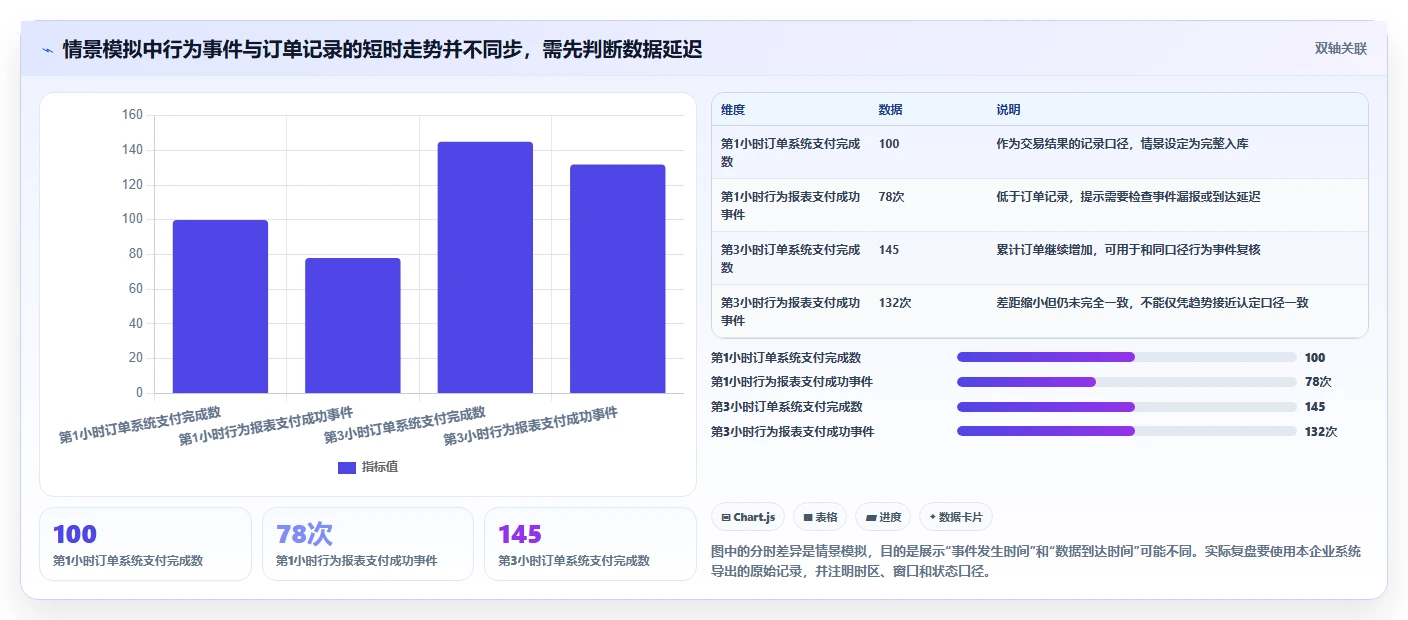Click the 双轴关联 tag at top right

pos(1340,49)
